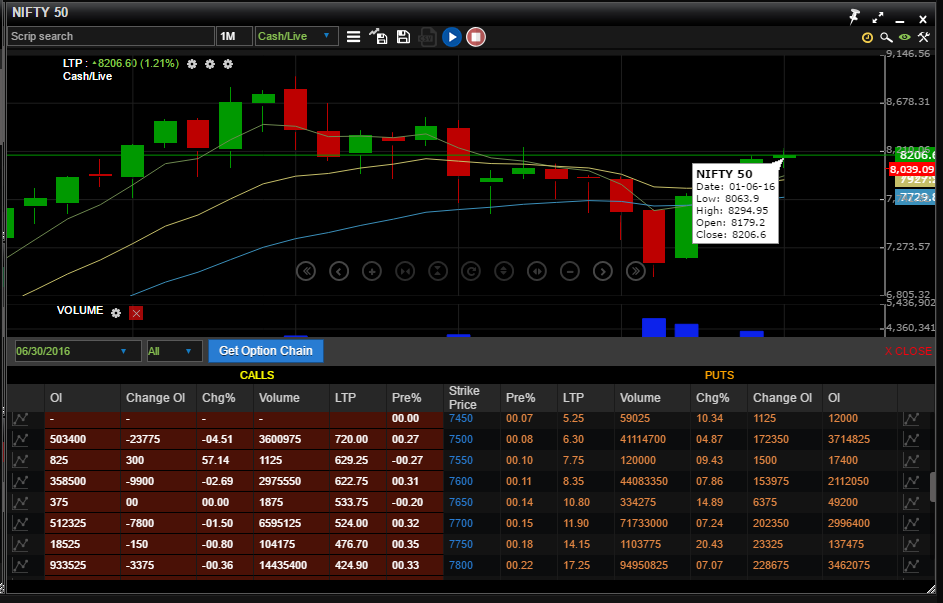Viewport: 943px width, 603px height.
Task: Open the crossed tools settings icon
Action: 924,37
